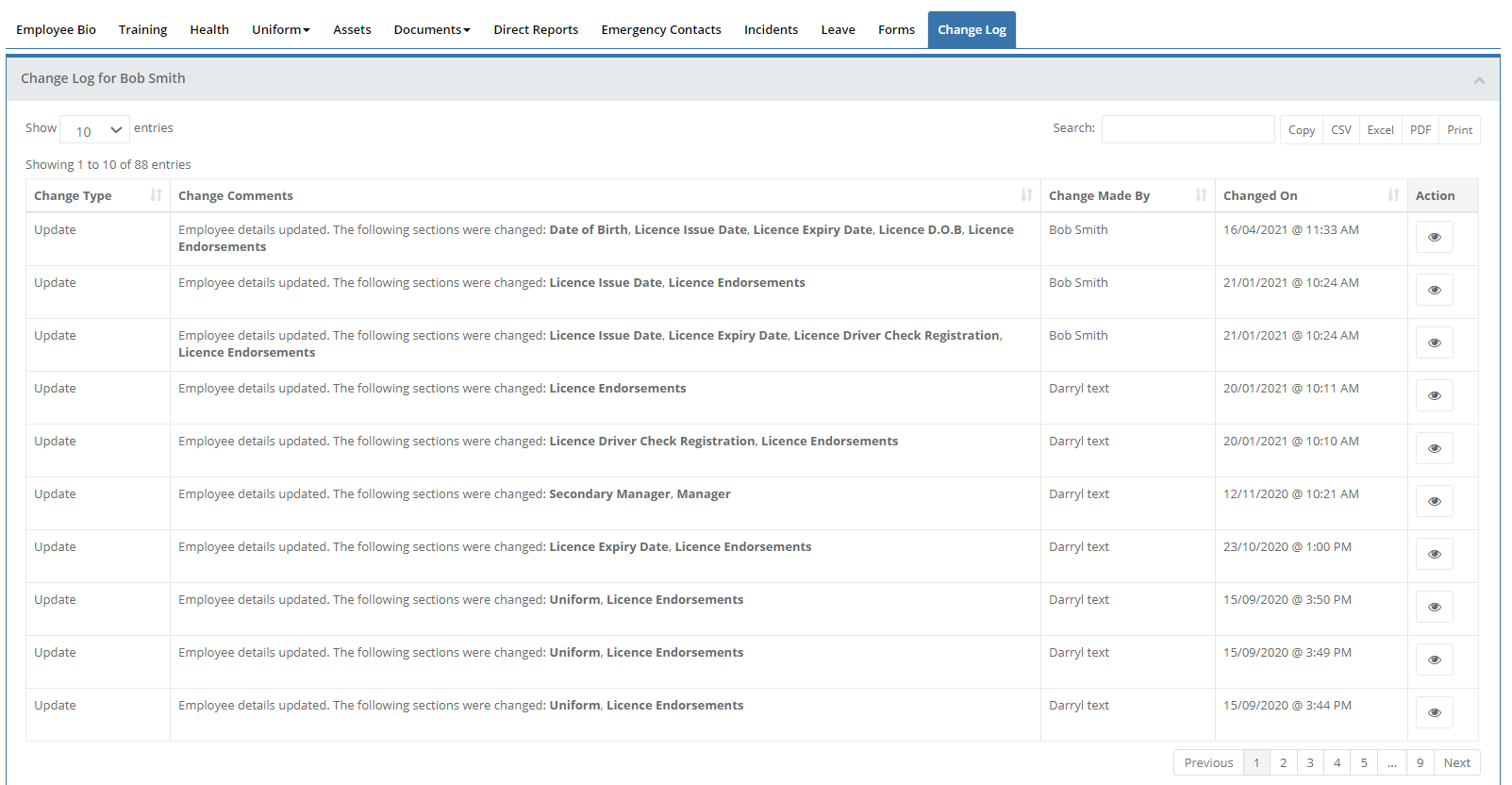Switch to the Forms tab
This screenshot has width=1512, height=785.
click(x=896, y=30)
